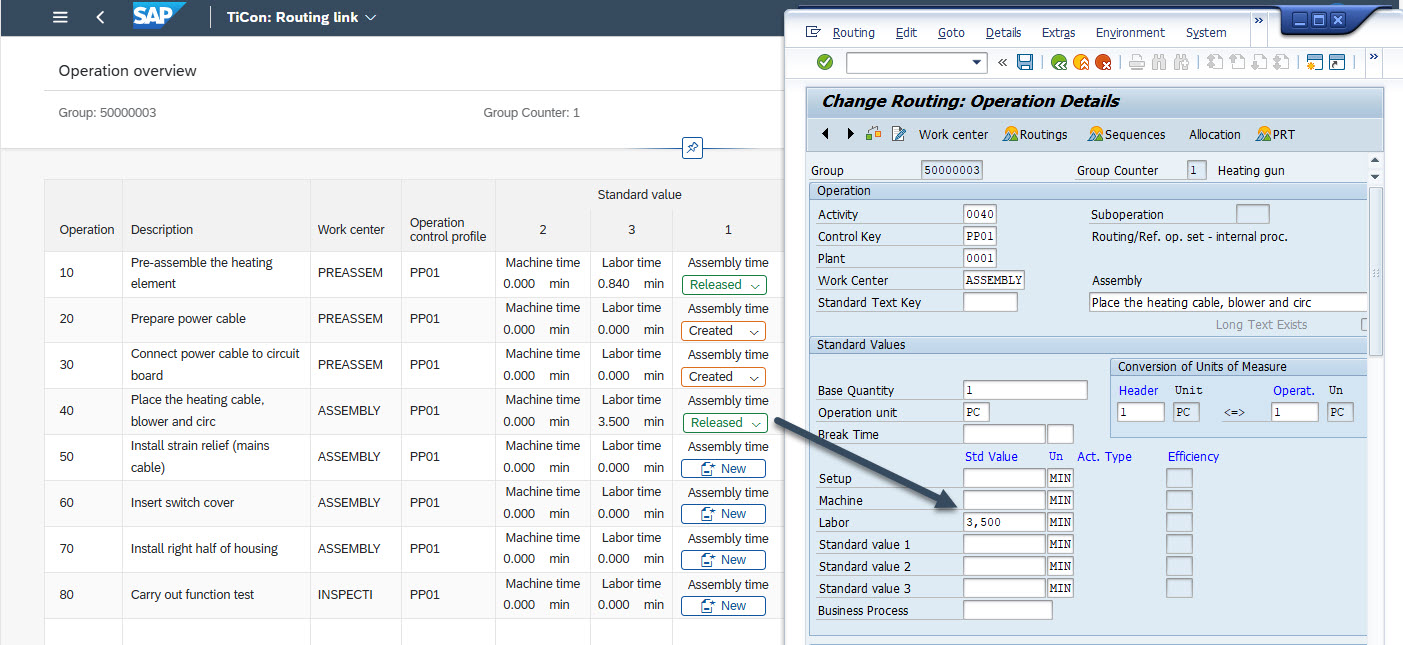This screenshot has height=645, width=1403.
Task: Open the transaction command field dropdown
Action: (x=978, y=62)
